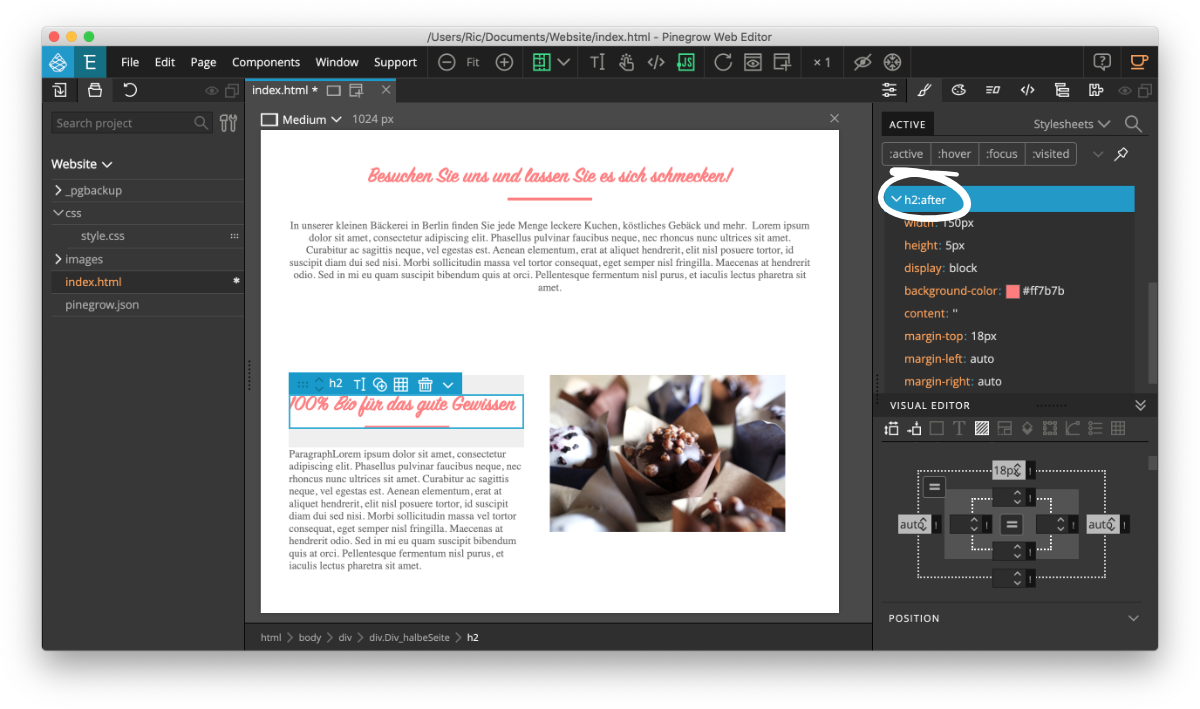Screen dimensions: 1200x709
Task: Select the Text typography icon in Visual Editor
Action: [x=958, y=429]
